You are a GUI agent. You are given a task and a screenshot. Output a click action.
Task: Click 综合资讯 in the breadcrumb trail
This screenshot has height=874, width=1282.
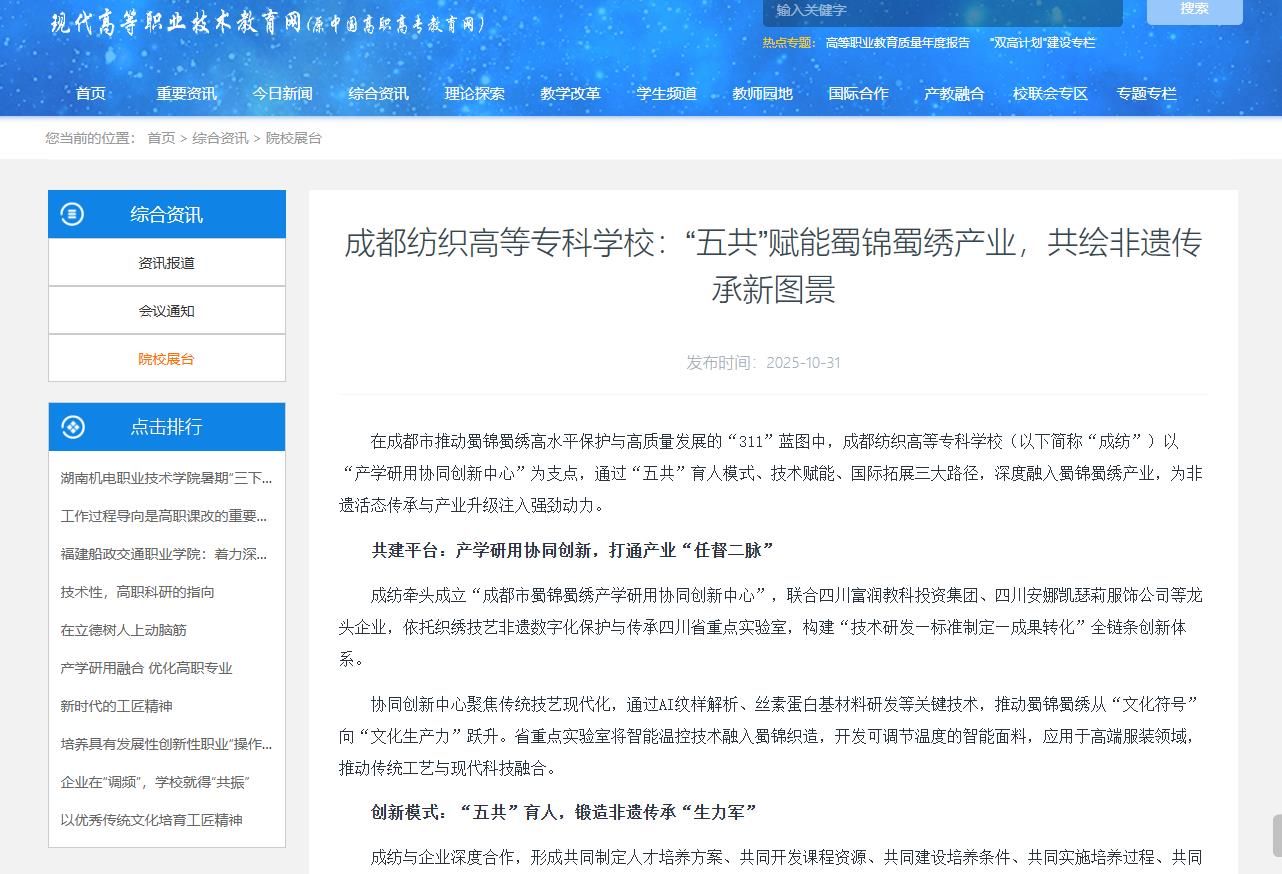[220, 138]
